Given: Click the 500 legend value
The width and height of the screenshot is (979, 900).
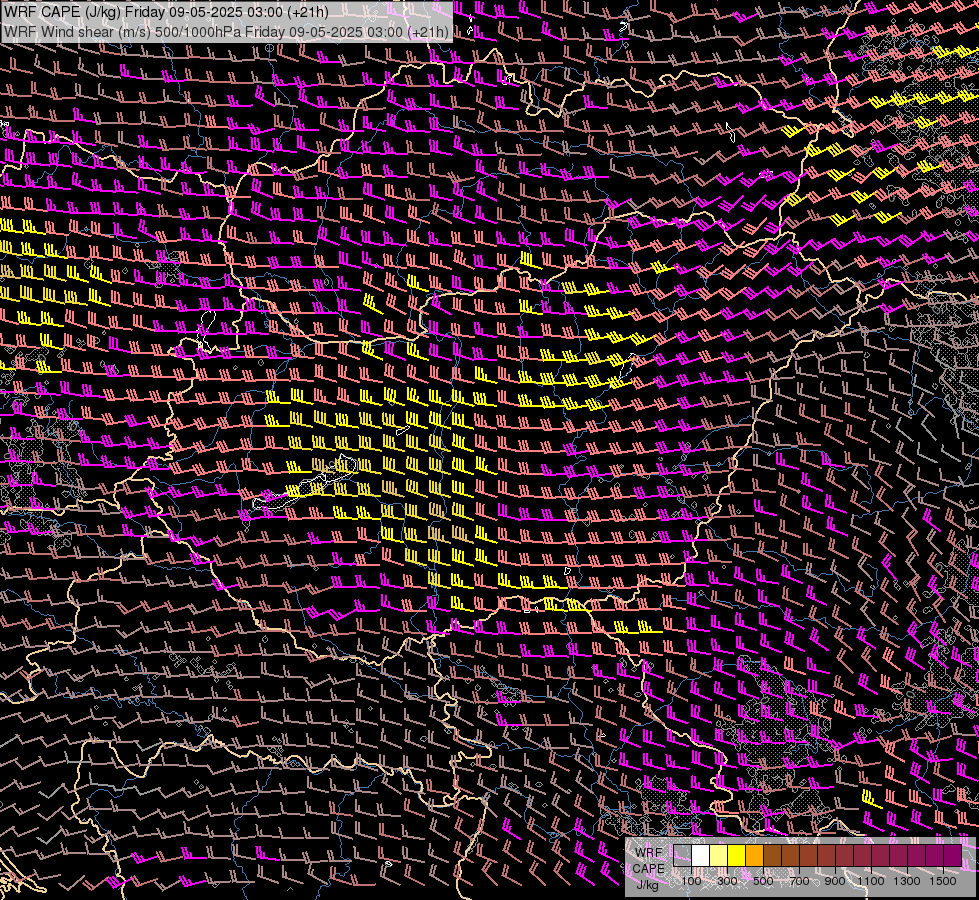Looking at the screenshot, I should 763,881.
